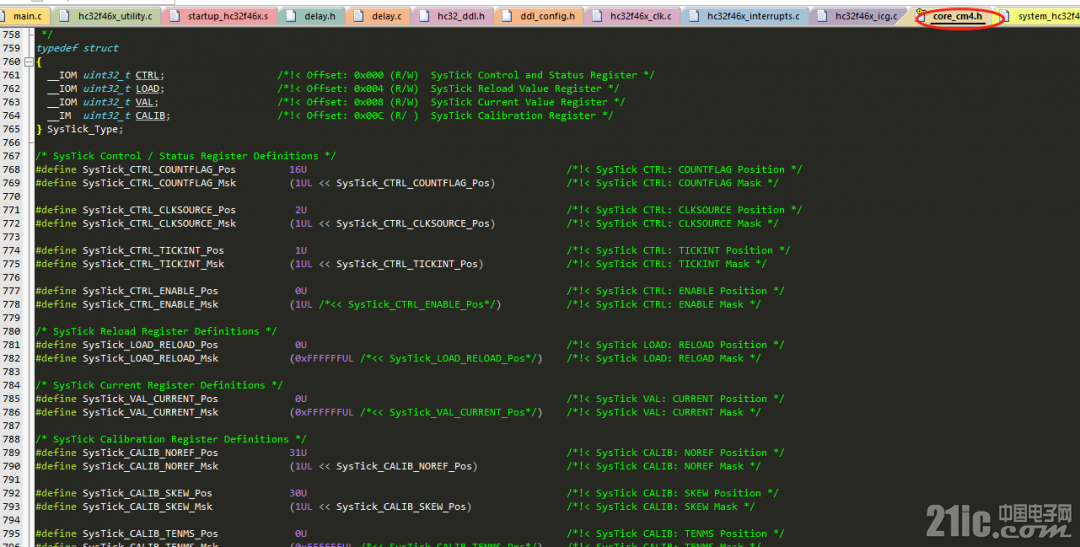The image size is (1080, 547).
Task: Click the SysTick_Type typedef name
Action: point(83,129)
